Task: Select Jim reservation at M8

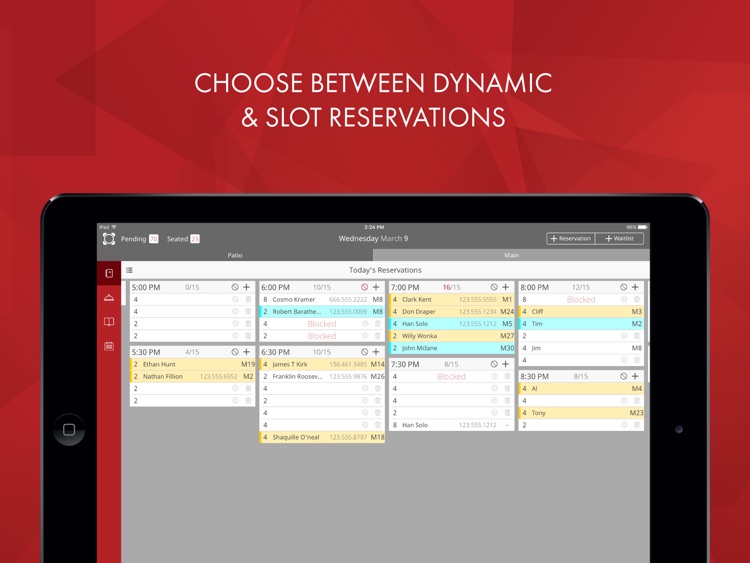Action: coord(581,348)
